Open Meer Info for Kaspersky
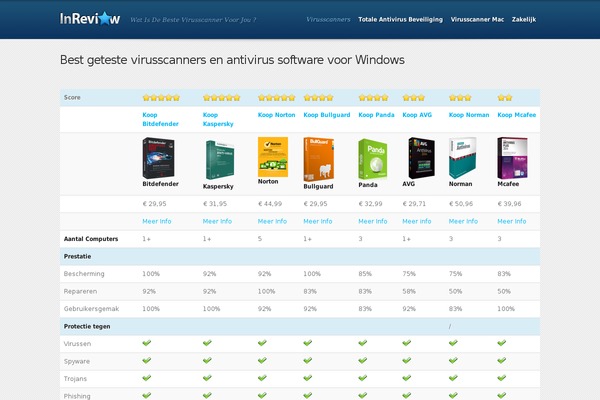The image size is (600, 400). pyautogui.click(x=217, y=221)
